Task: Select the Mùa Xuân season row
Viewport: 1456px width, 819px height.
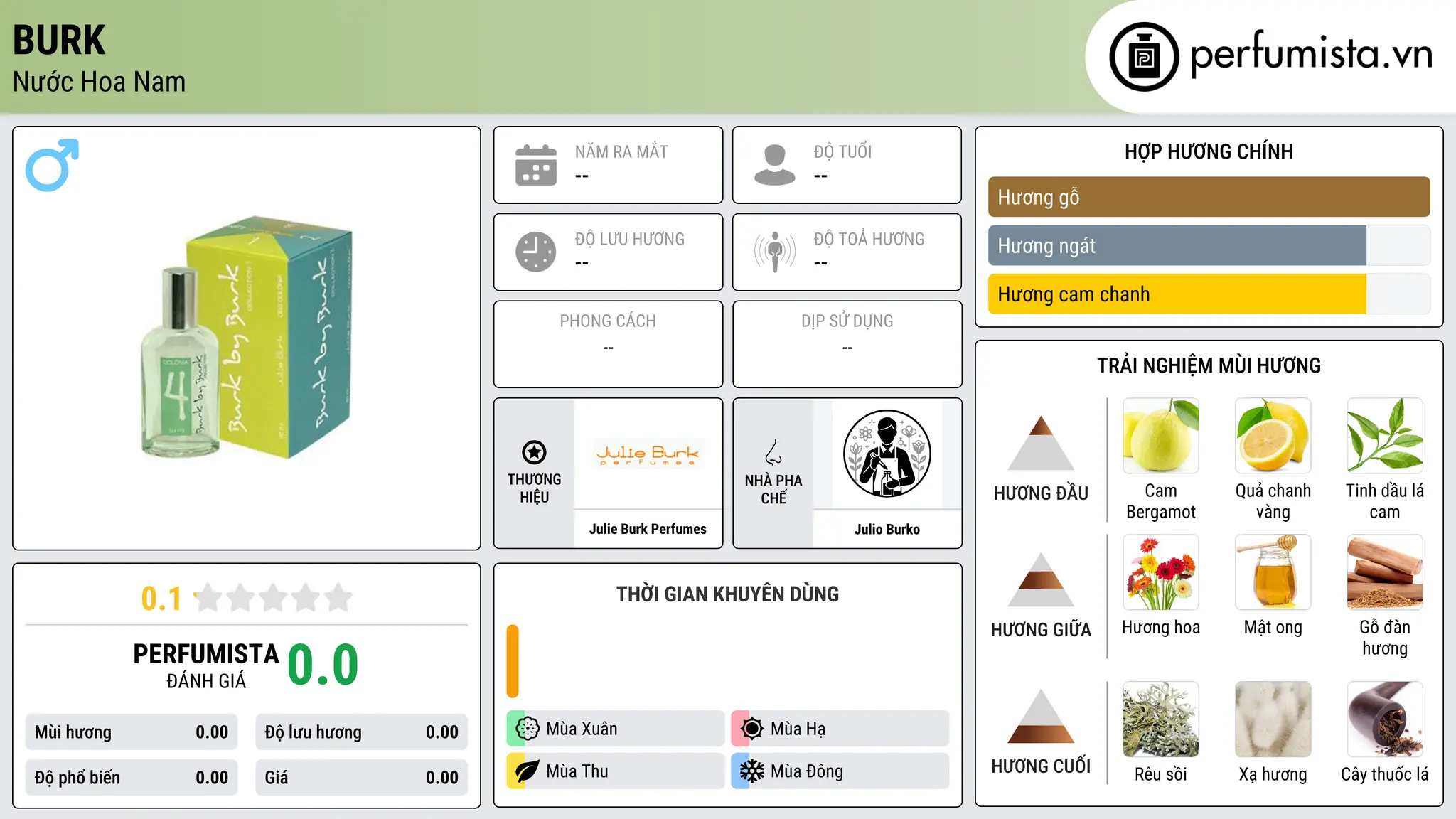Action: point(615,729)
